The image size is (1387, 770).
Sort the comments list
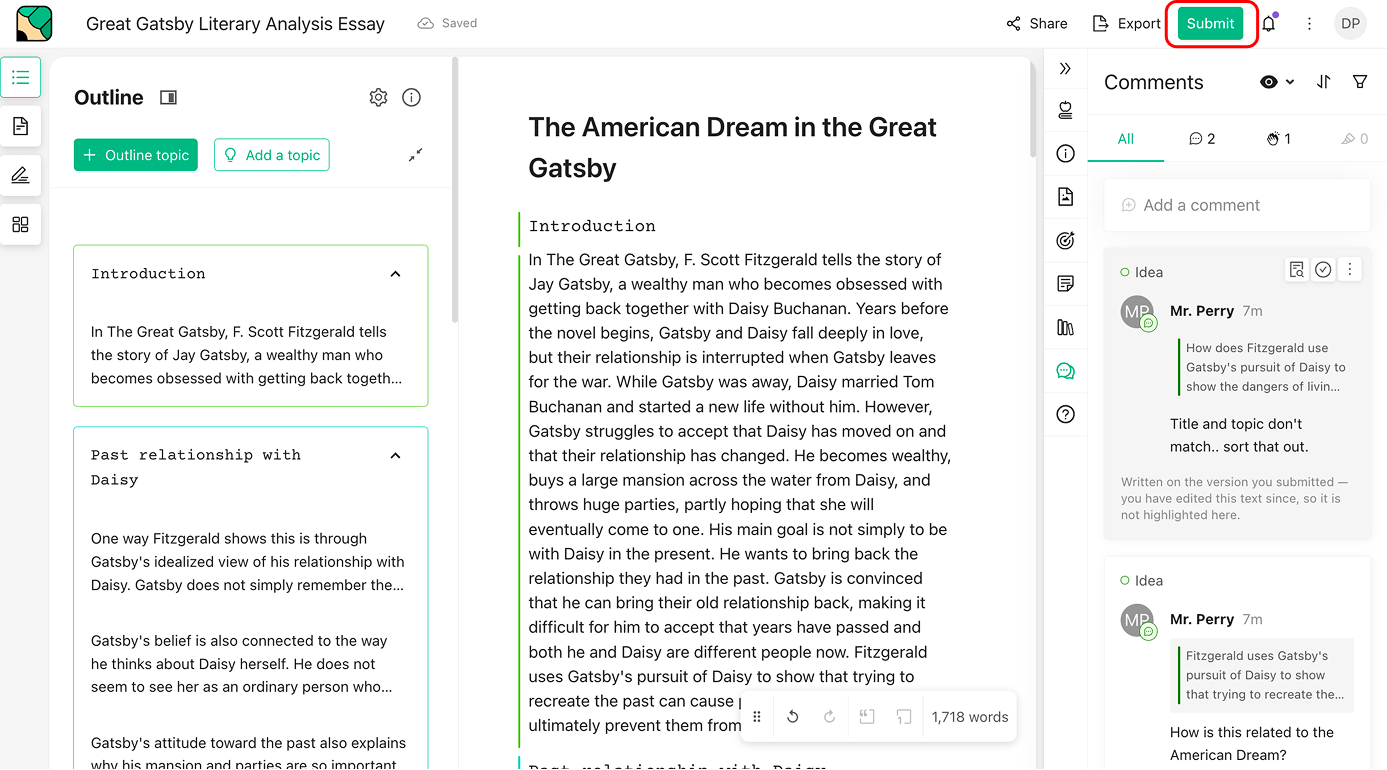click(x=1323, y=82)
